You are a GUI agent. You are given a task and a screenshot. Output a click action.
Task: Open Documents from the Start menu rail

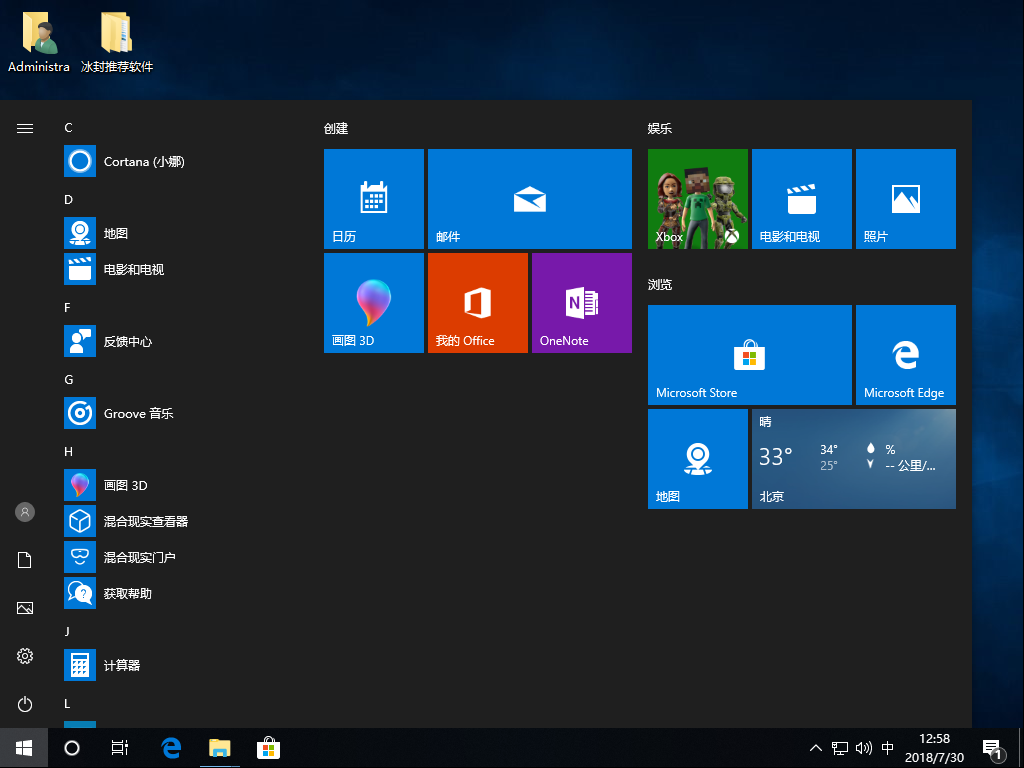point(25,560)
